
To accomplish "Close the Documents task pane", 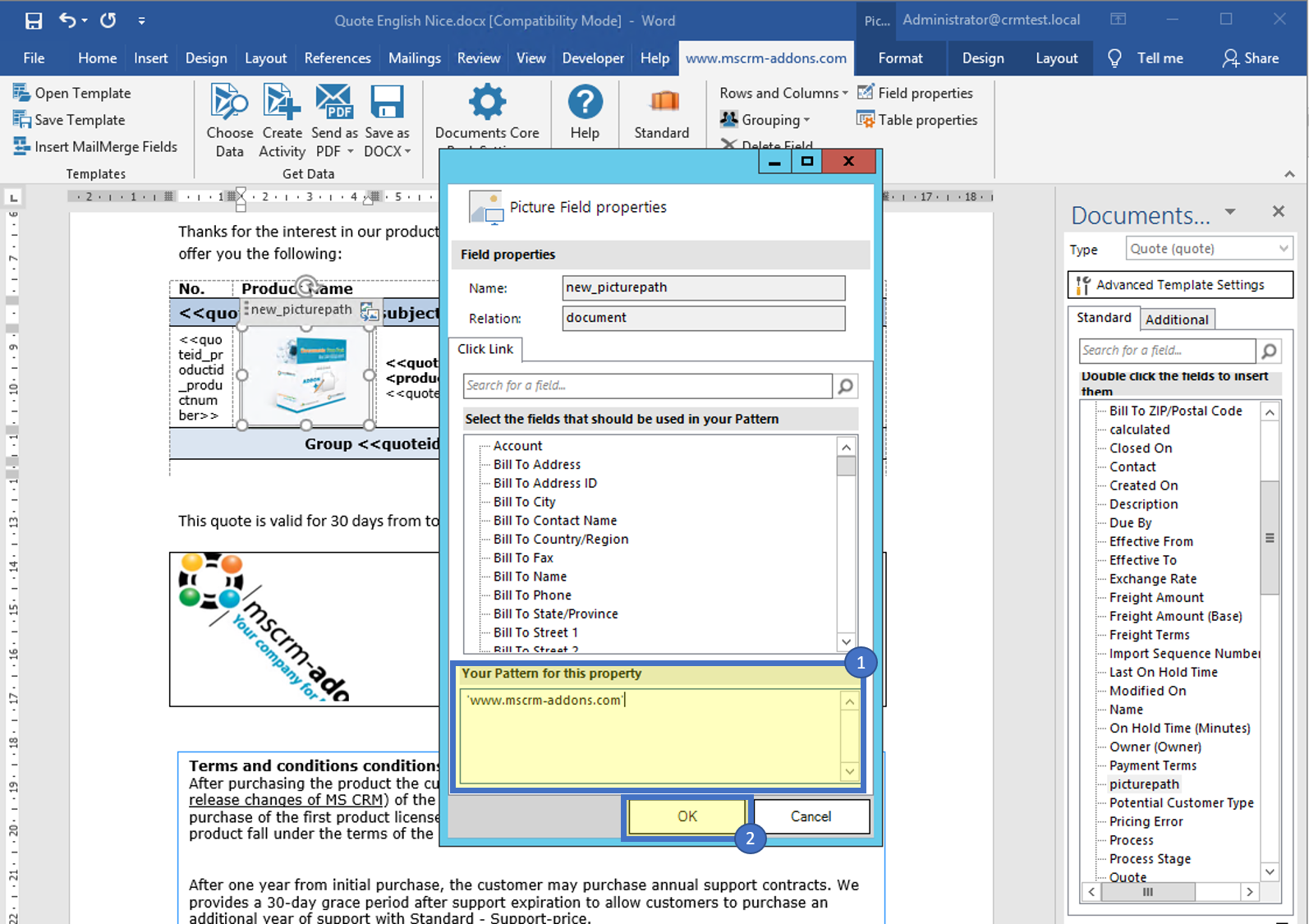I will coord(1279,212).
